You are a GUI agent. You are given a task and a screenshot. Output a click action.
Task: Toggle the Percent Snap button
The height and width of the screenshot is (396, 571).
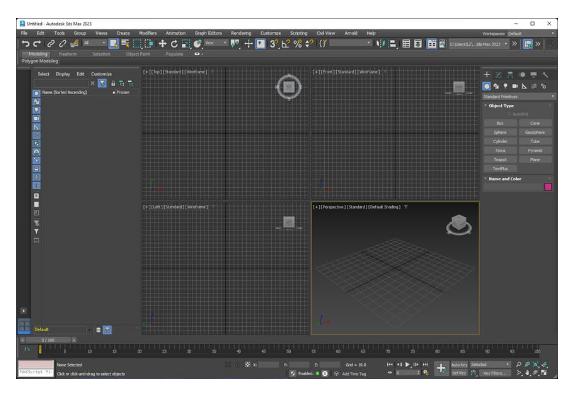click(x=298, y=44)
